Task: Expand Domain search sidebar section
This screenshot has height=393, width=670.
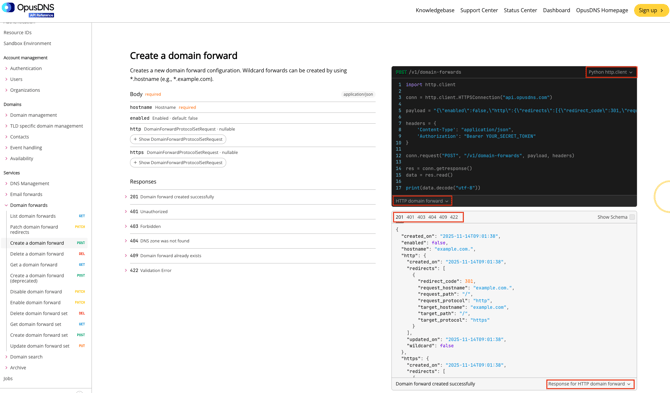Action: click(x=26, y=357)
